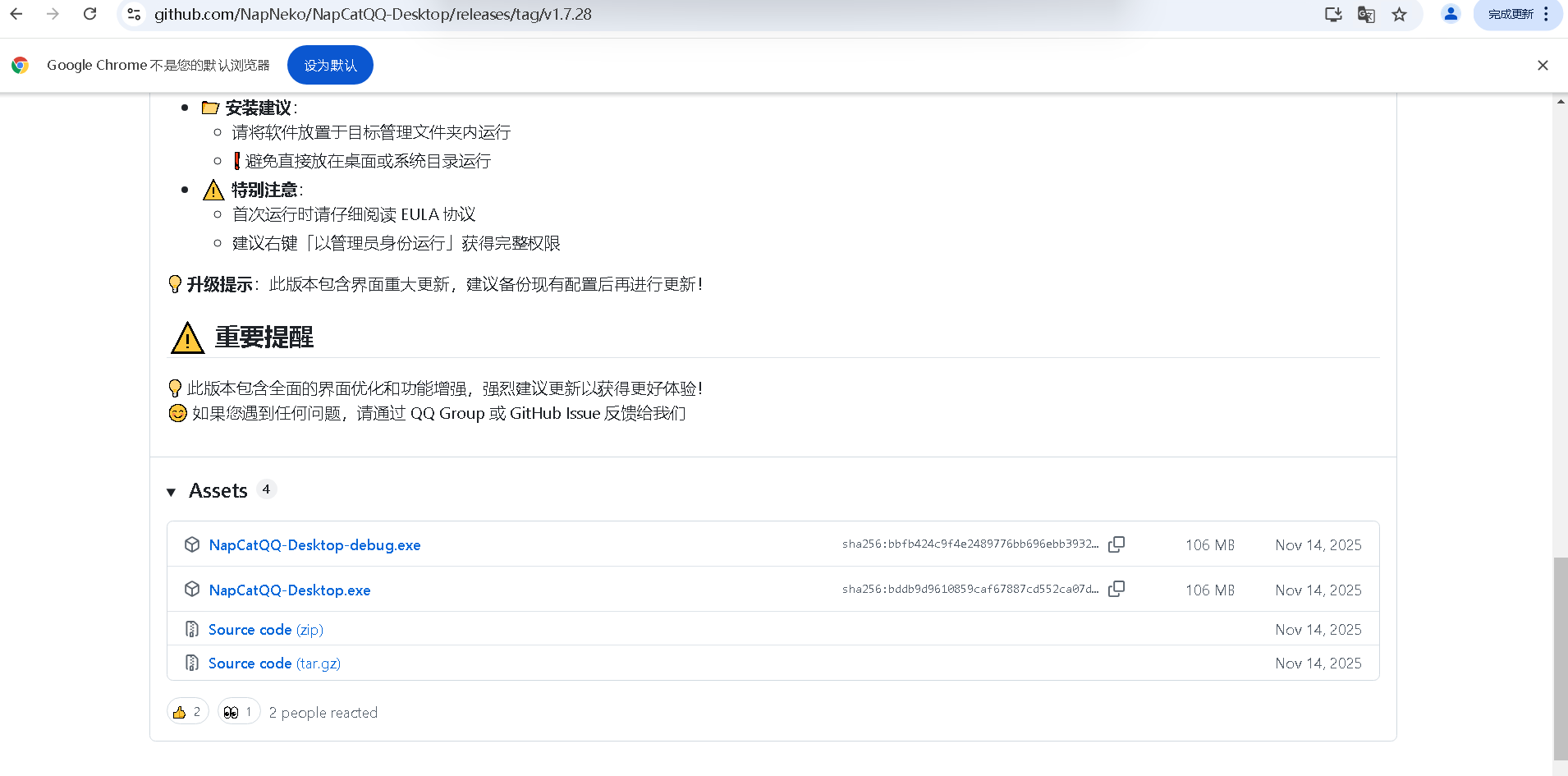The width and height of the screenshot is (1568, 776).
Task: Dismiss the default browser notification bar
Action: coord(1543,65)
